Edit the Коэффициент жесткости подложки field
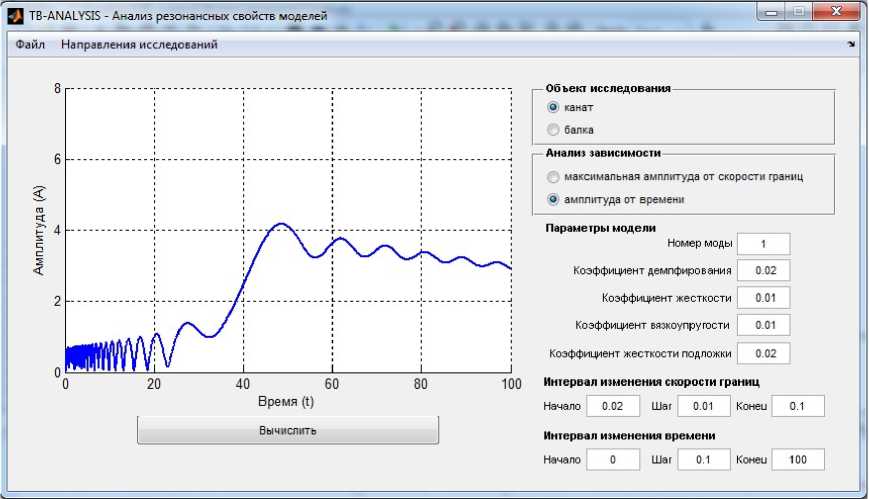The height and width of the screenshot is (499, 869). click(763, 353)
